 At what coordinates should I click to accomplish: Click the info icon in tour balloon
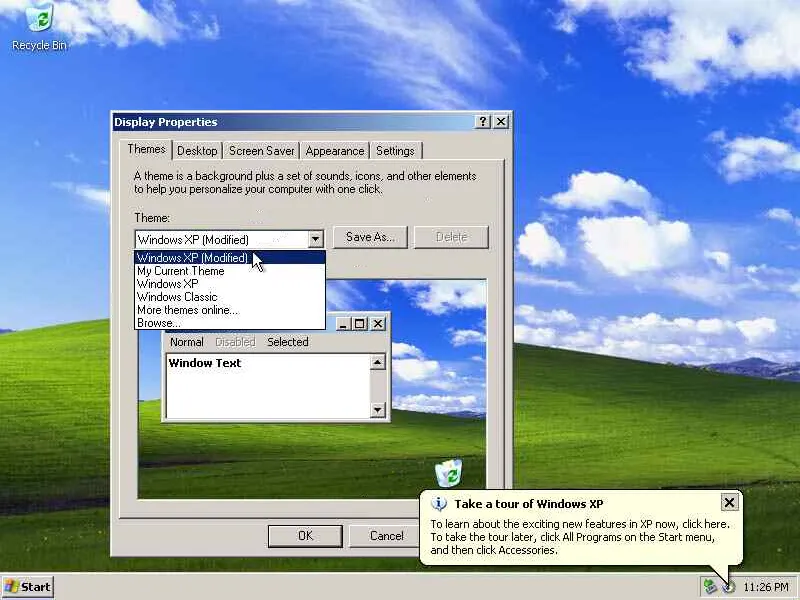coord(439,504)
